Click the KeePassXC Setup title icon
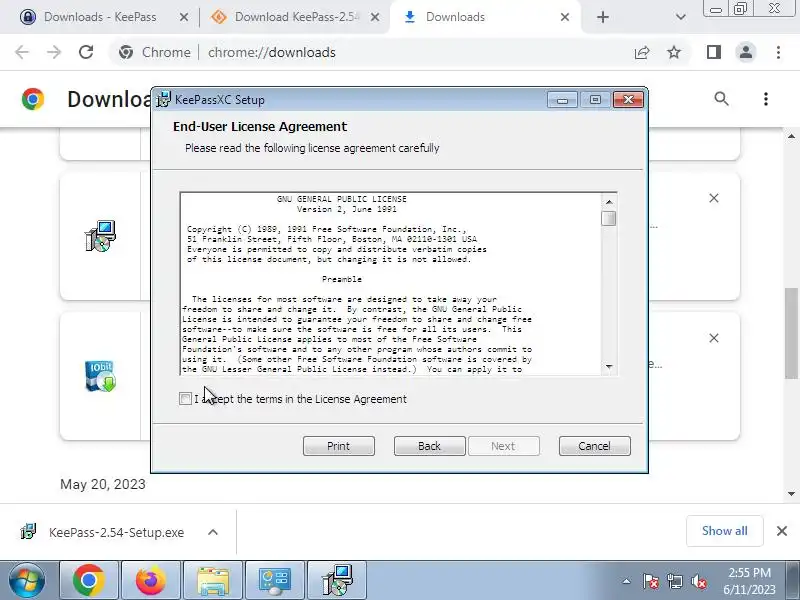Screen dimensions: 800x600 pyautogui.click(x=163, y=99)
